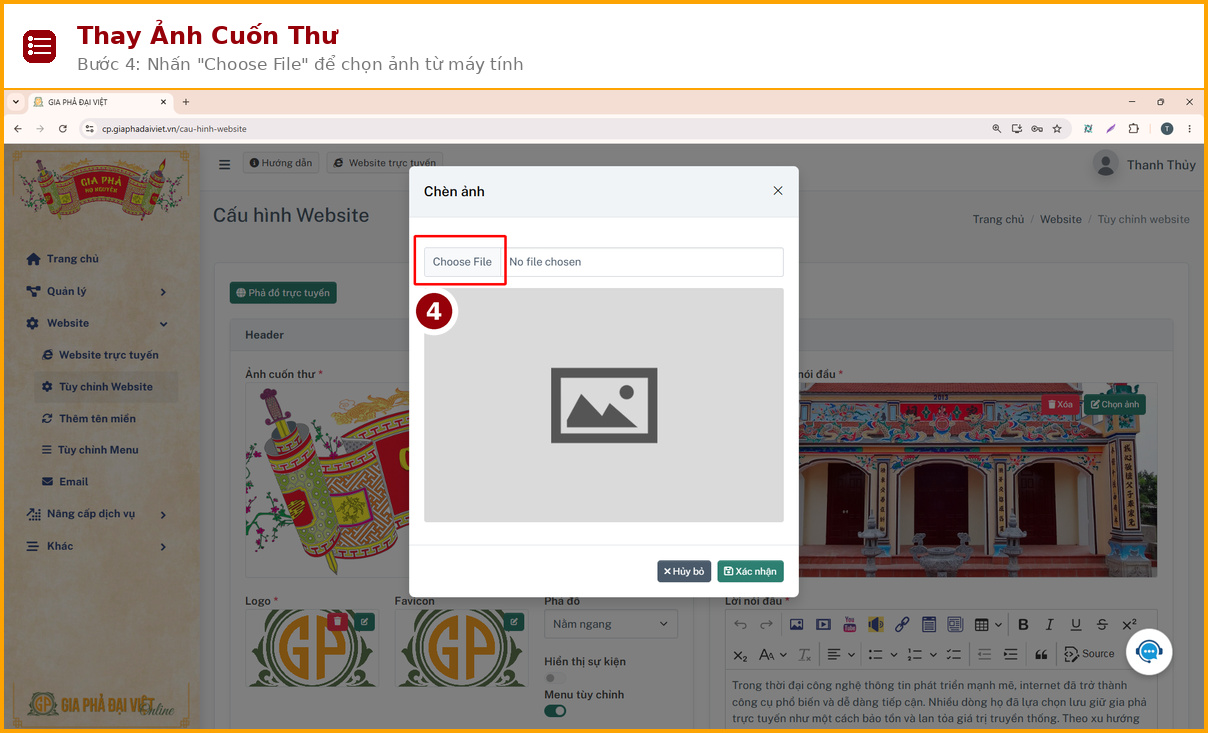Click the insert image editor icon

pyautogui.click(x=797, y=625)
